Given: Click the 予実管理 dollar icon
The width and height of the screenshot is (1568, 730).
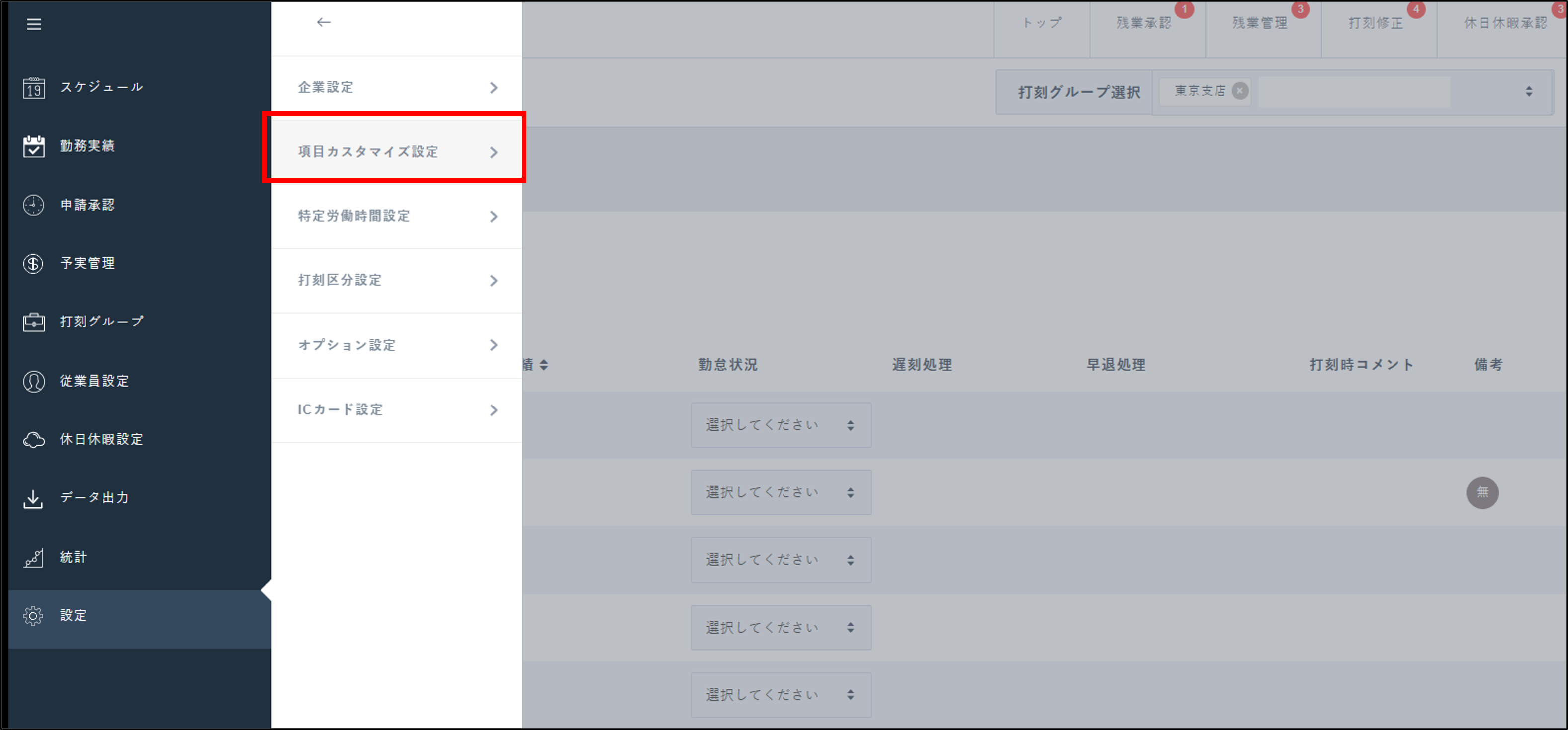Looking at the screenshot, I should tap(33, 263).
